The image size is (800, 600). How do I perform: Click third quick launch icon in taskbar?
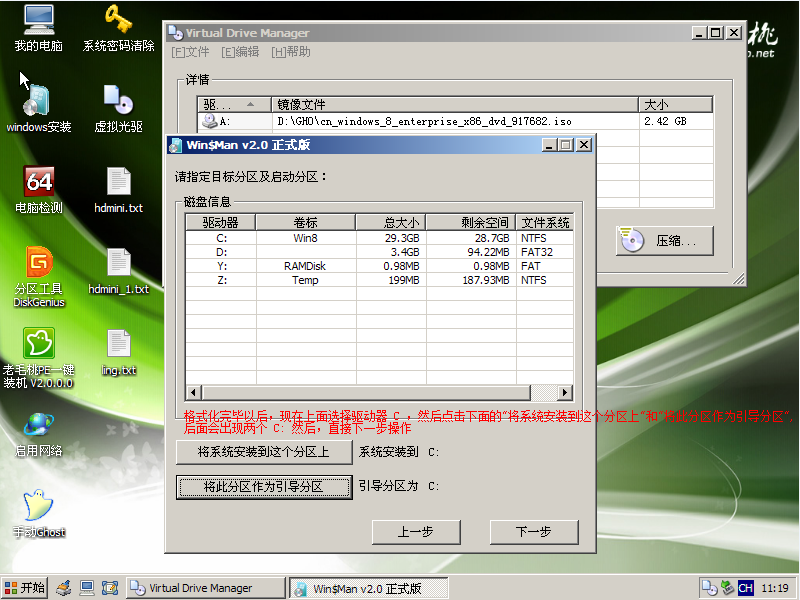point(110,588)
